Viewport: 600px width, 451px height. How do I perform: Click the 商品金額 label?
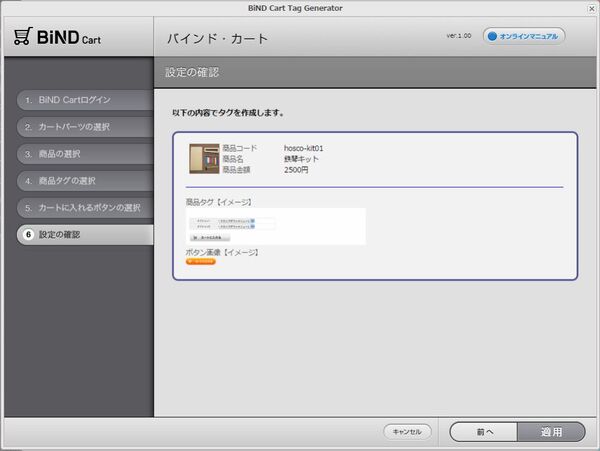click(x=236, y=169)
